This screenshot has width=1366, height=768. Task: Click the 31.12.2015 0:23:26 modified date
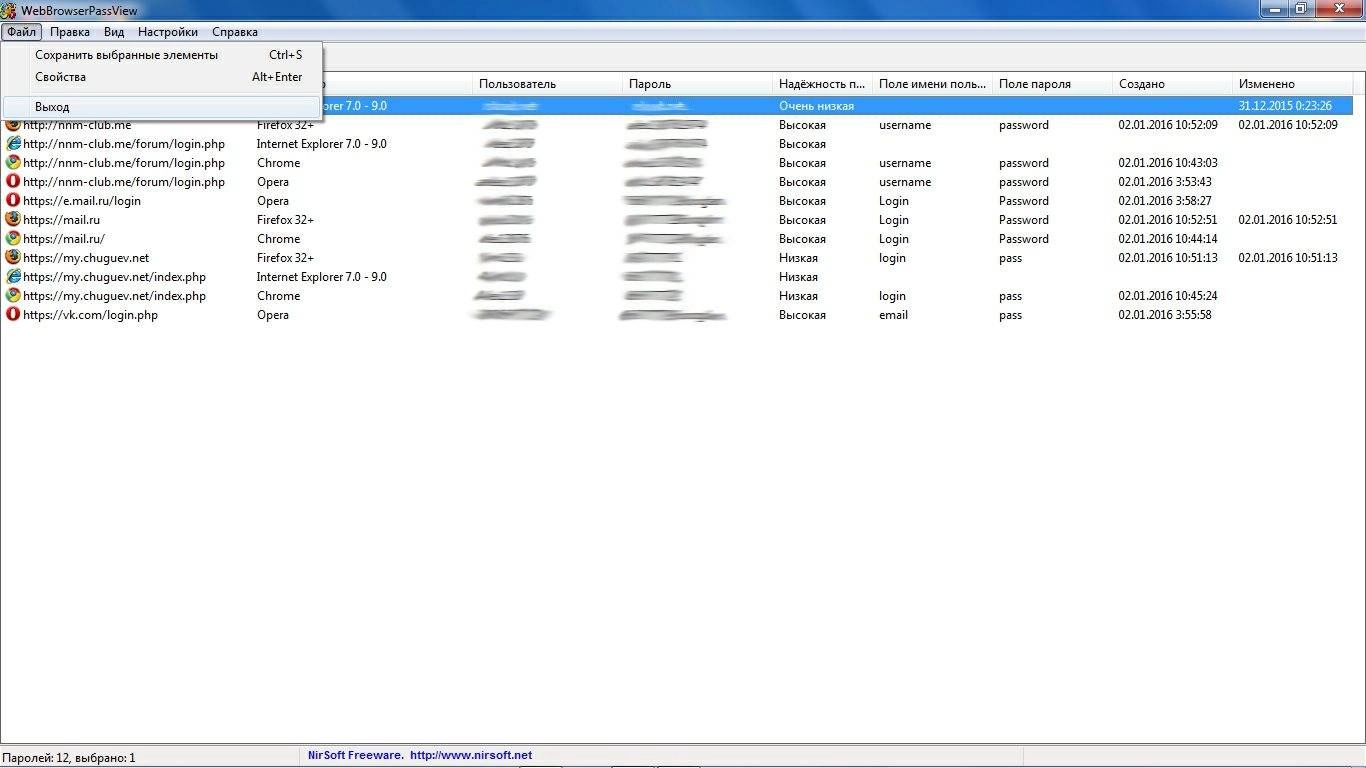click(1285, 106)
